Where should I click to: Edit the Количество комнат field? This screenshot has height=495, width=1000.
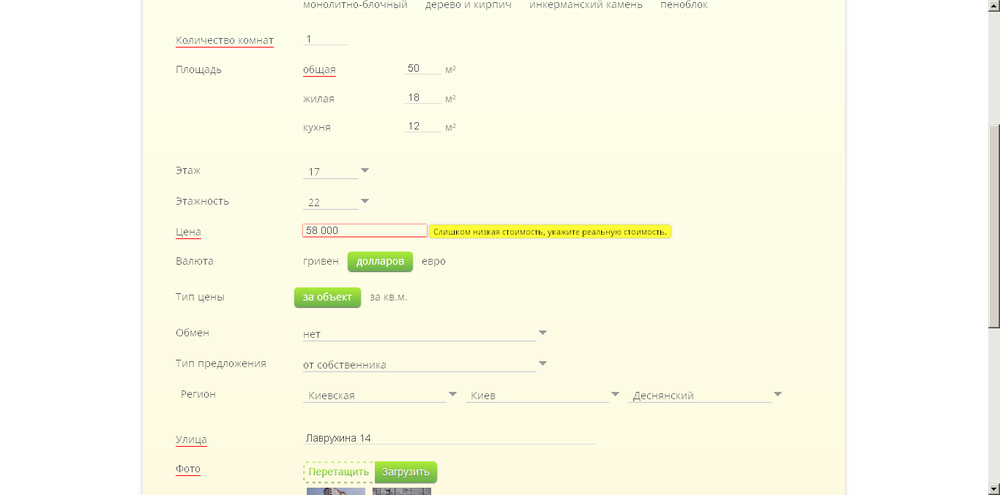pyautogui.click(x=325, y=40)
